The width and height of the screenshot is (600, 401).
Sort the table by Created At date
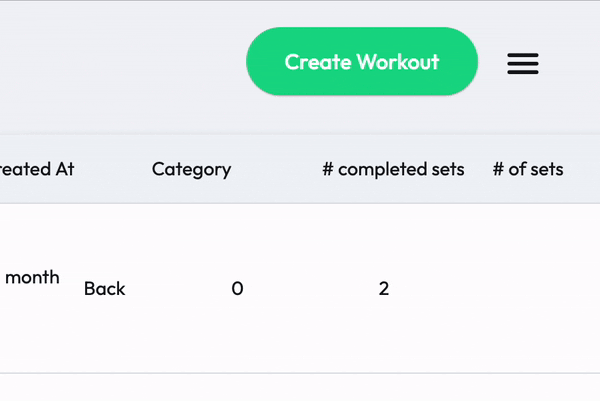[38, 169]
